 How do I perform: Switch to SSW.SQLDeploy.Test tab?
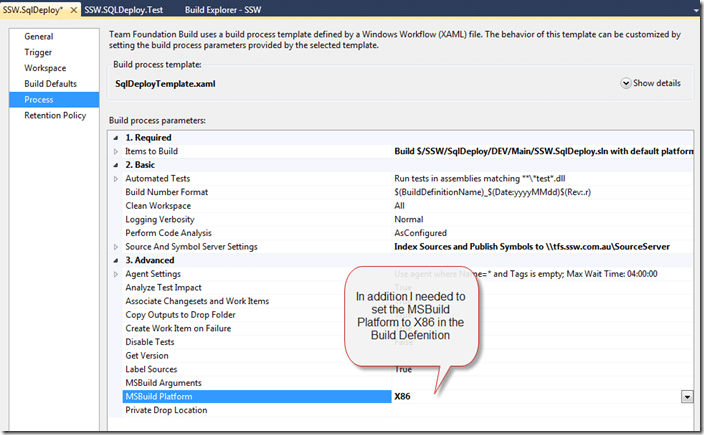(123, 9)
